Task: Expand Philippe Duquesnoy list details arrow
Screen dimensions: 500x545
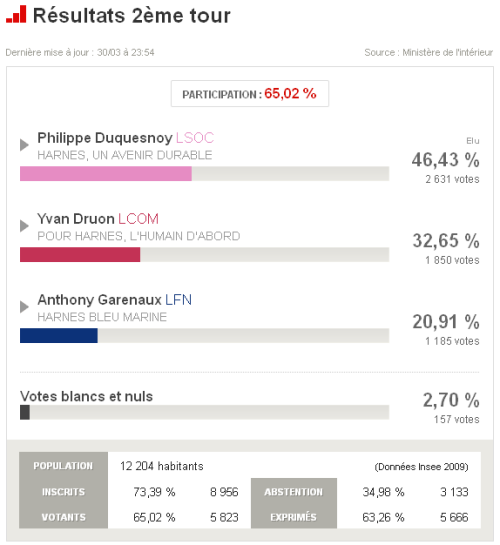Action: pyautogui.click(x=24, y=145)
